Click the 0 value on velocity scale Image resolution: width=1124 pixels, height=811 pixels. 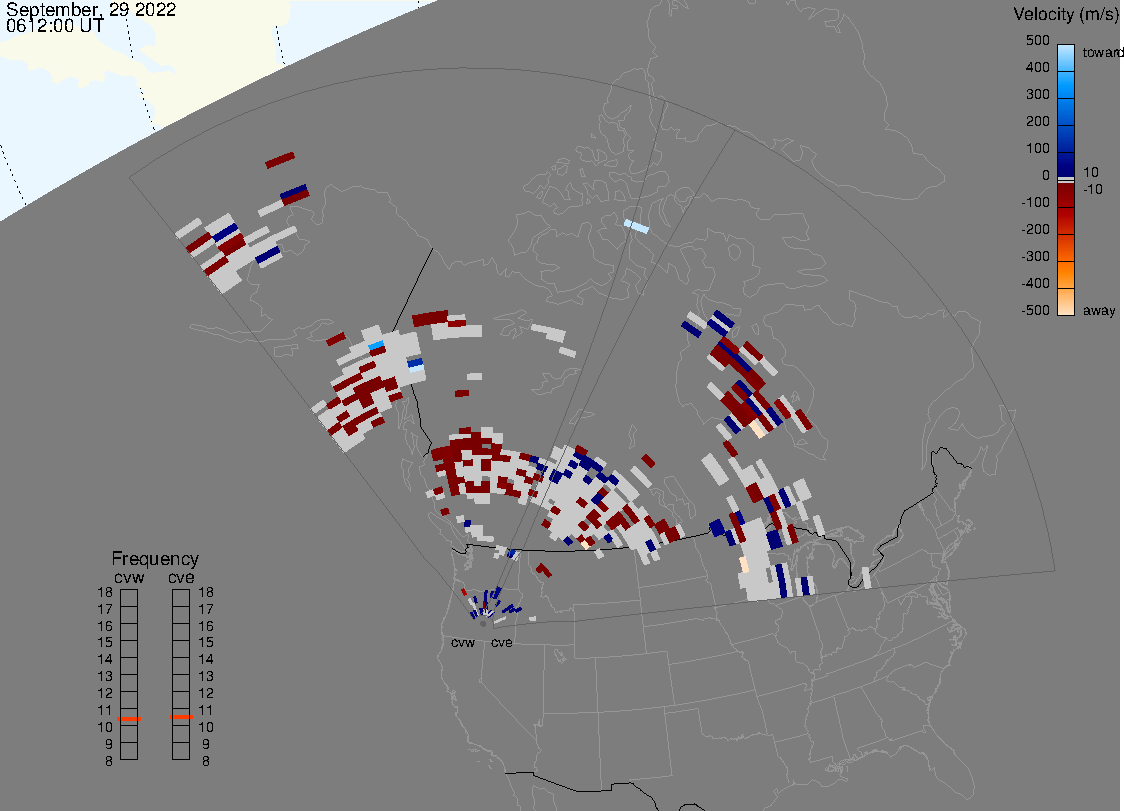tap(1045, 176)
